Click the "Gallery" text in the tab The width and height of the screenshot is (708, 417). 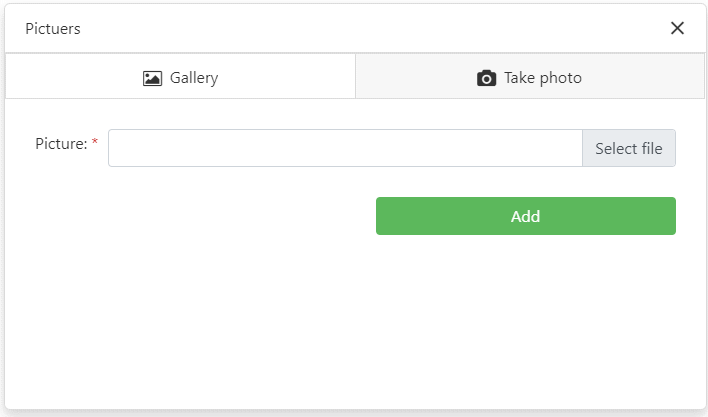(193, 78)
